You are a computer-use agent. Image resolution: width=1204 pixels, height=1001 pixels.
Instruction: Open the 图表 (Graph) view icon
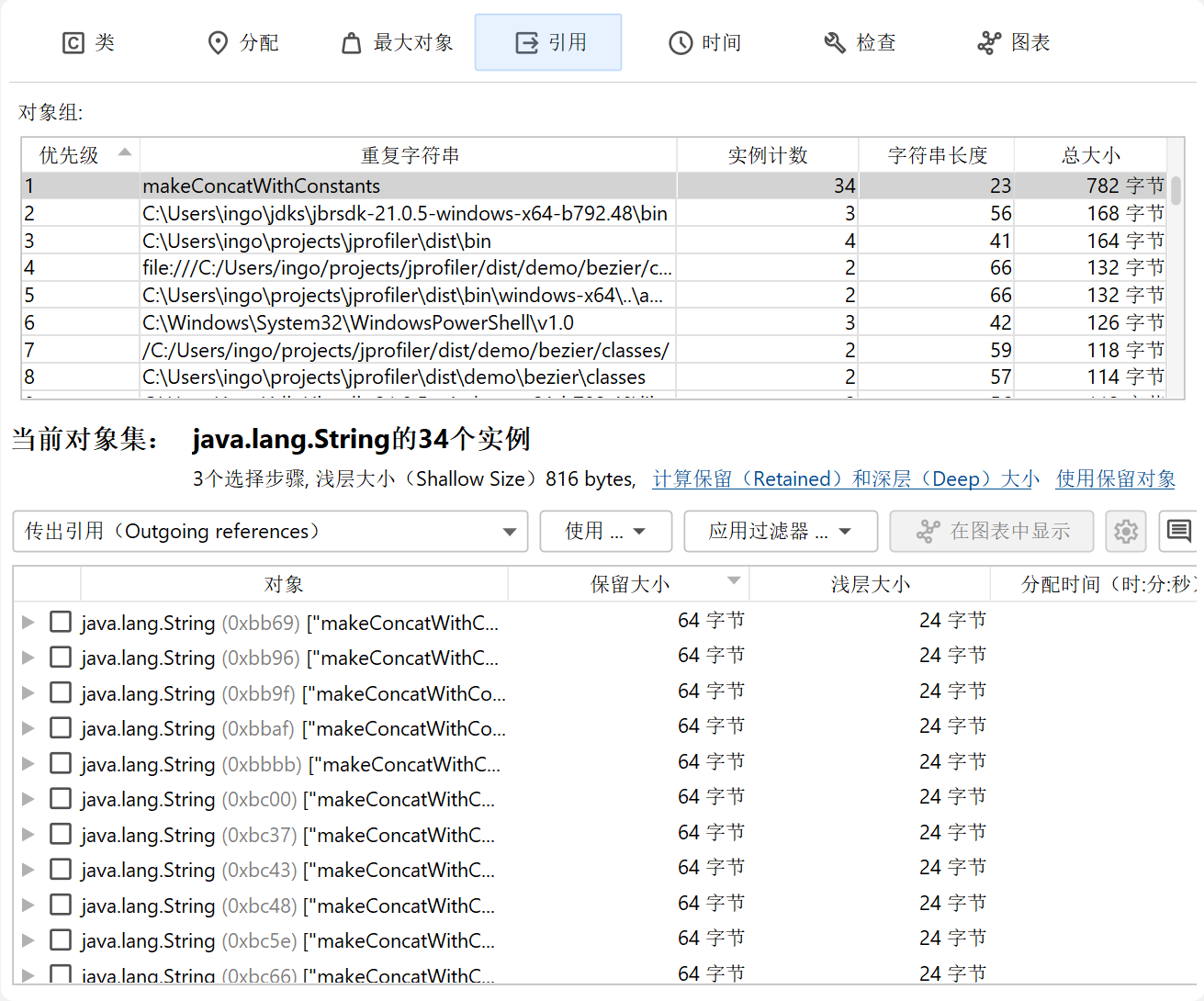click(989, 43)
